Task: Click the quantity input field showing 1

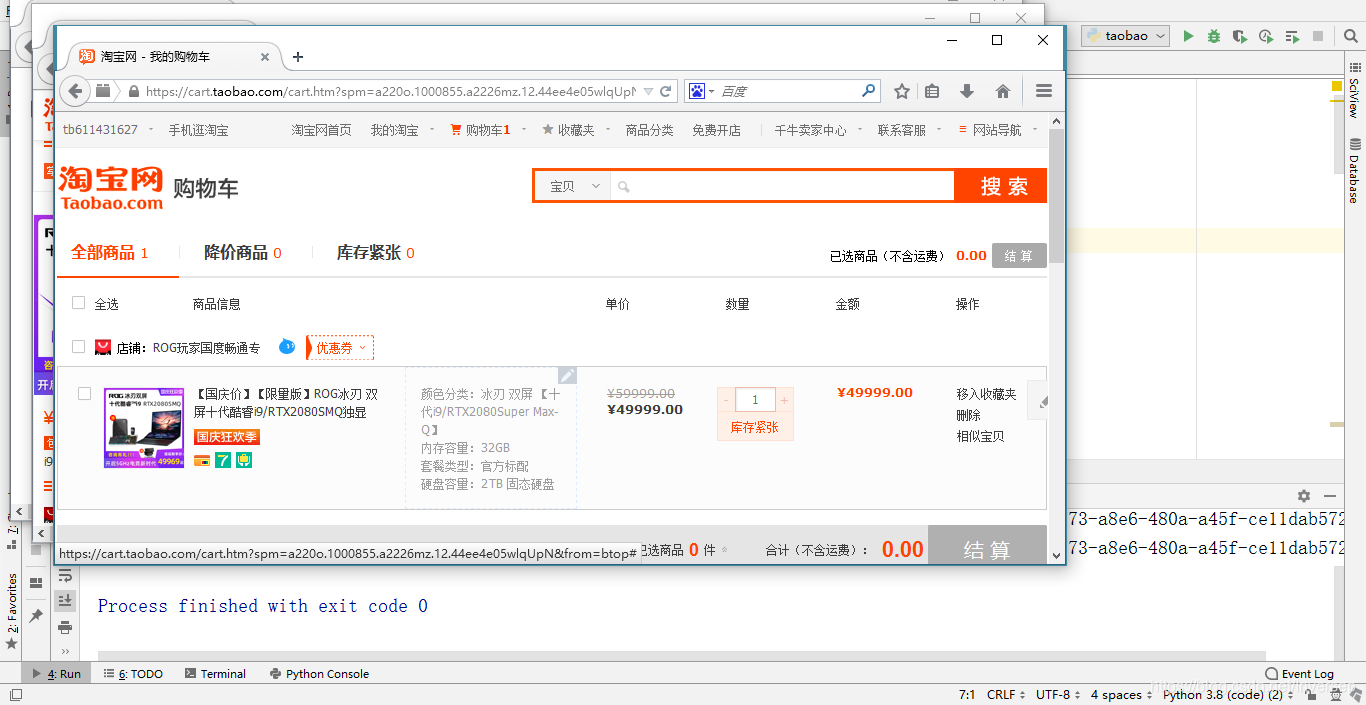Action: point(755,400)
